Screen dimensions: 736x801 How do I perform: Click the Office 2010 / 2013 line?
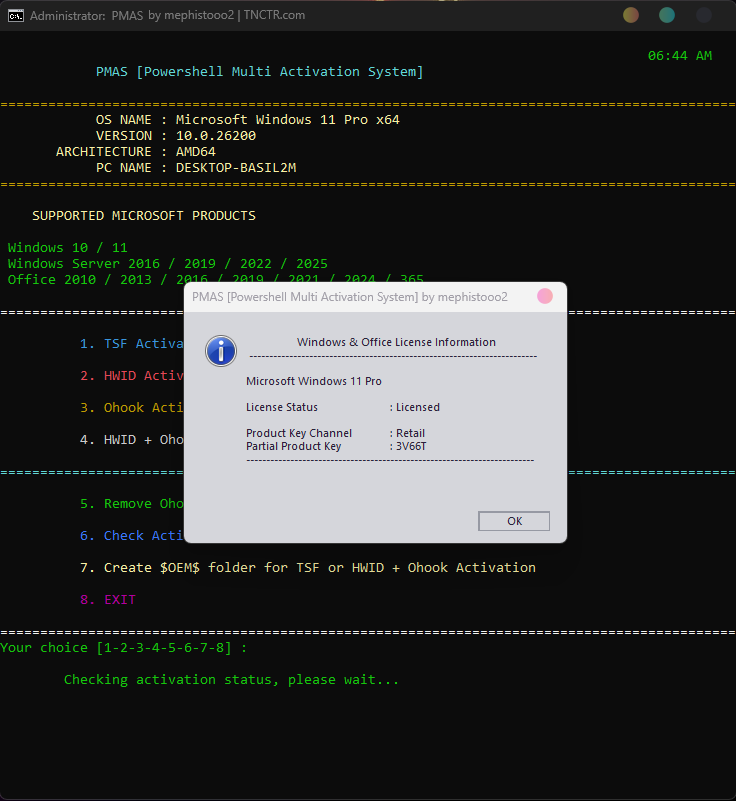click(216, 279)
